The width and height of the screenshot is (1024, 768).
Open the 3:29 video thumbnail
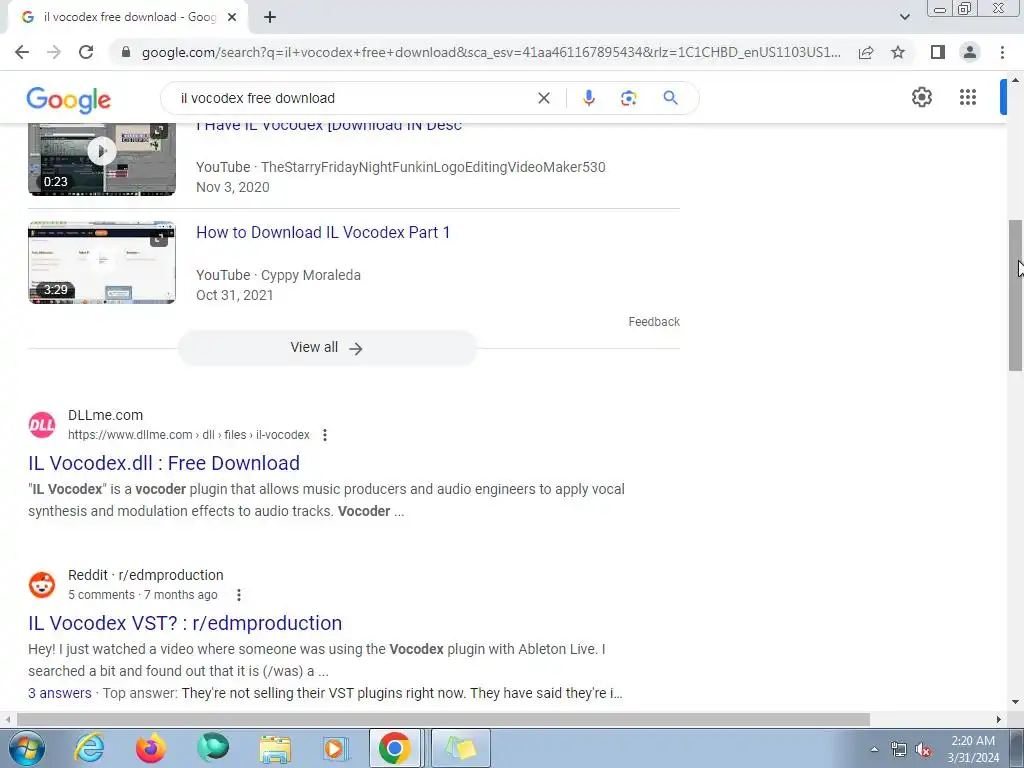tap(102, 263)
